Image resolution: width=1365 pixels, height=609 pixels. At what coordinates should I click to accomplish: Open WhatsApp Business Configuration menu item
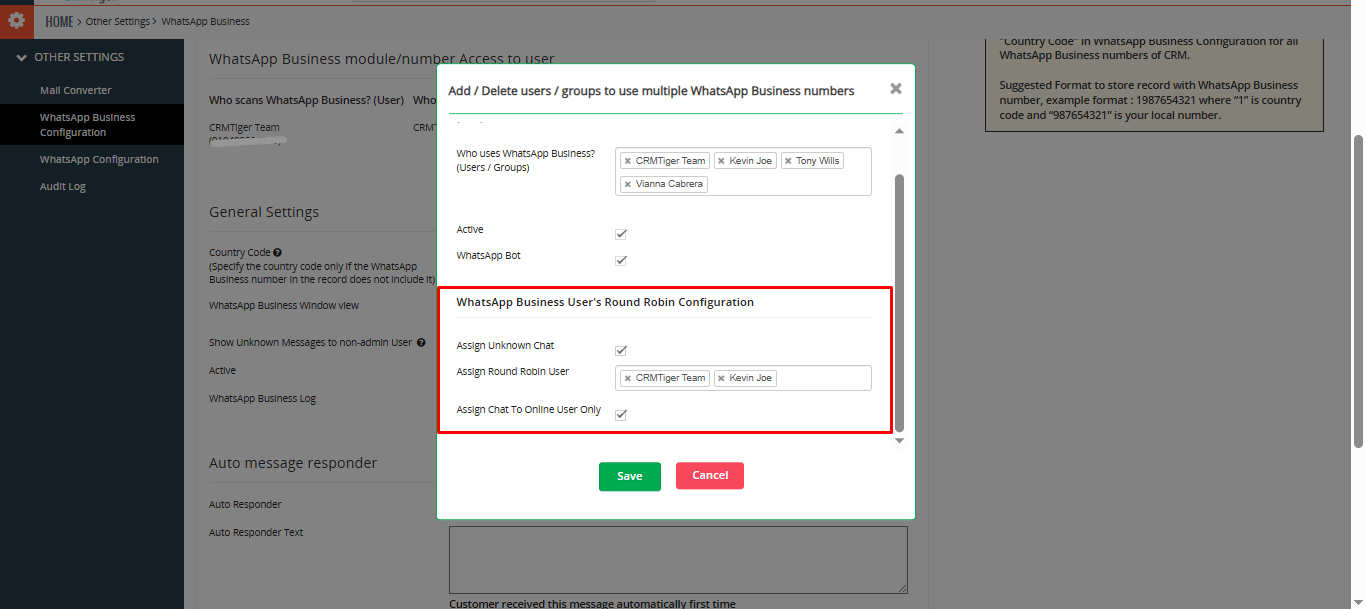pos(92,125)
